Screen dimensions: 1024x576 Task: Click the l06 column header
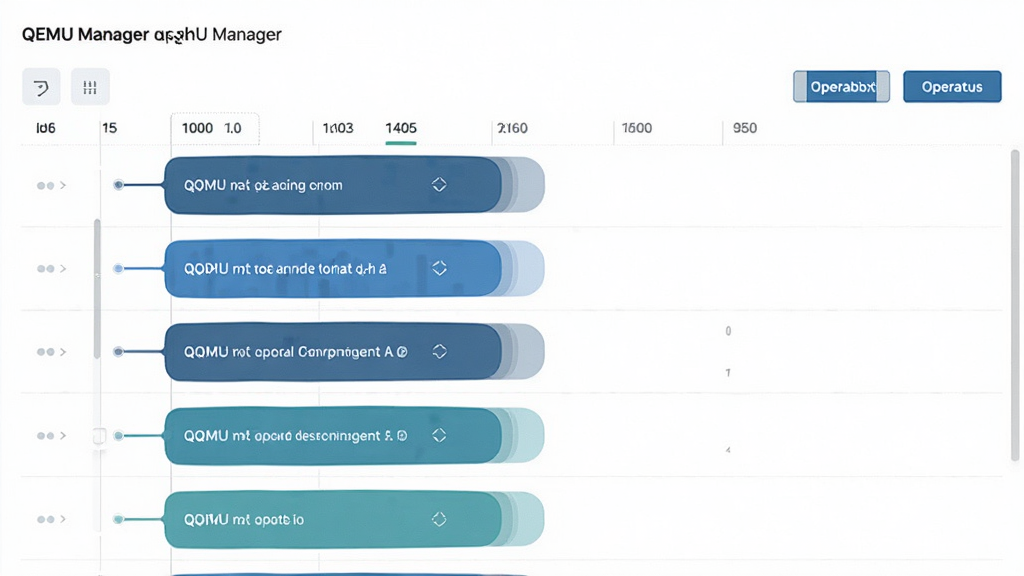(x=46, y=128)
